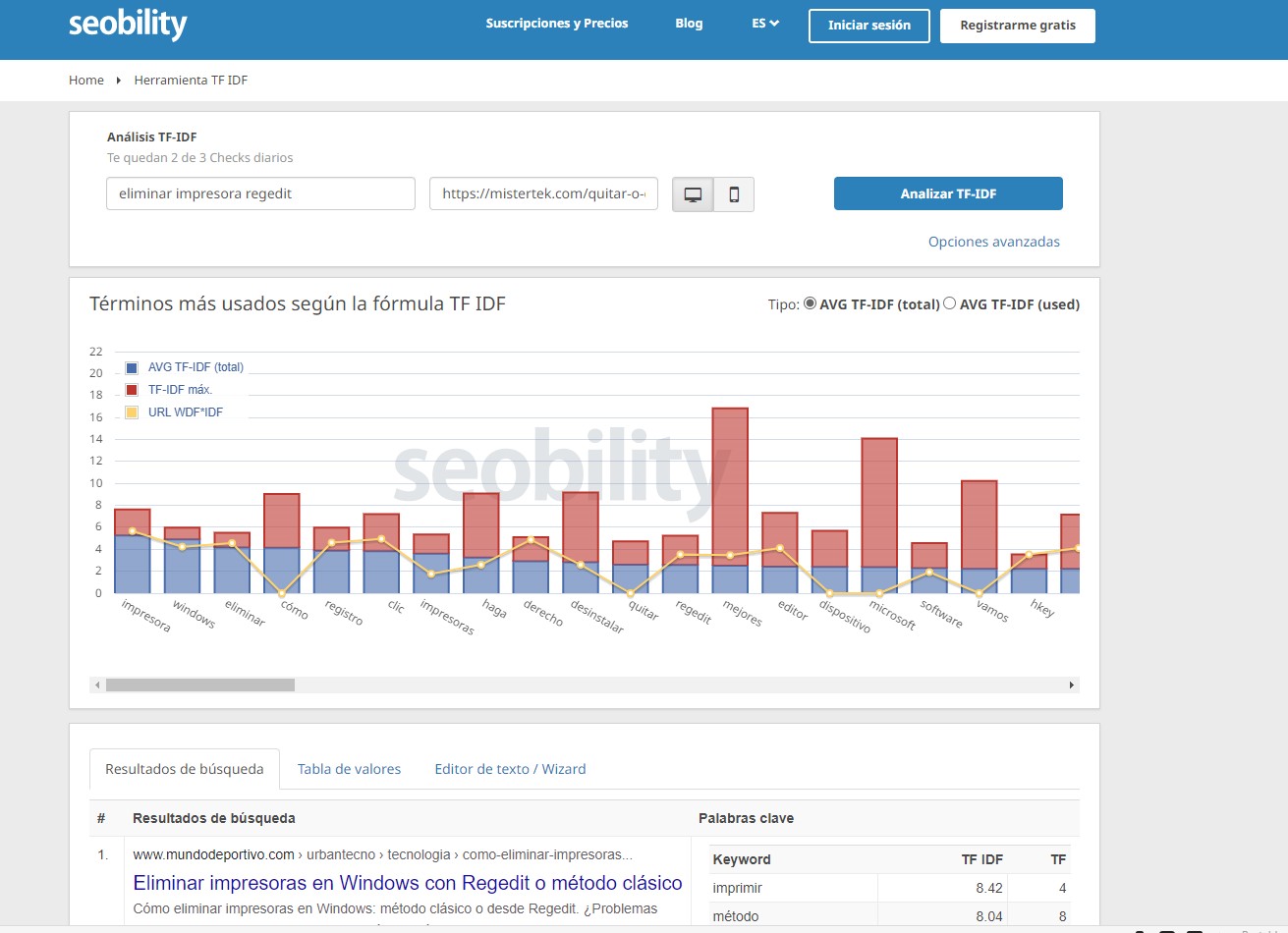Click red TF-IDF máx legend square
Image resolution: width=1288 pixels, height=933 pixels.
132,390
